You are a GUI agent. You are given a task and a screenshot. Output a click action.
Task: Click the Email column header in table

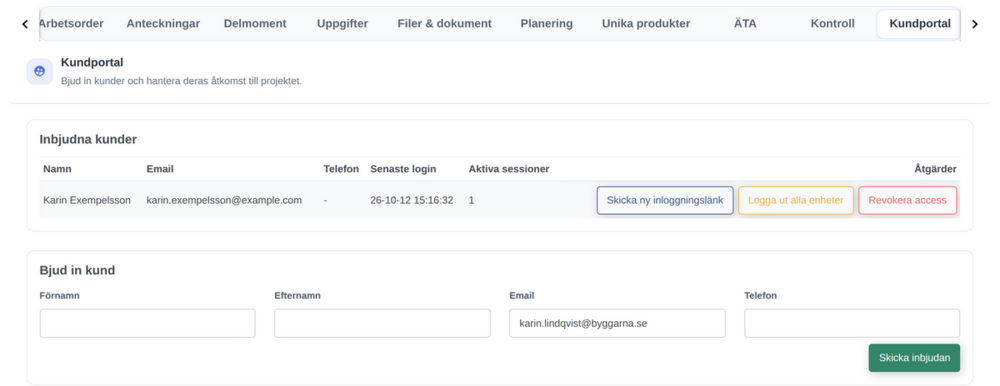click(x=160, y=169)
